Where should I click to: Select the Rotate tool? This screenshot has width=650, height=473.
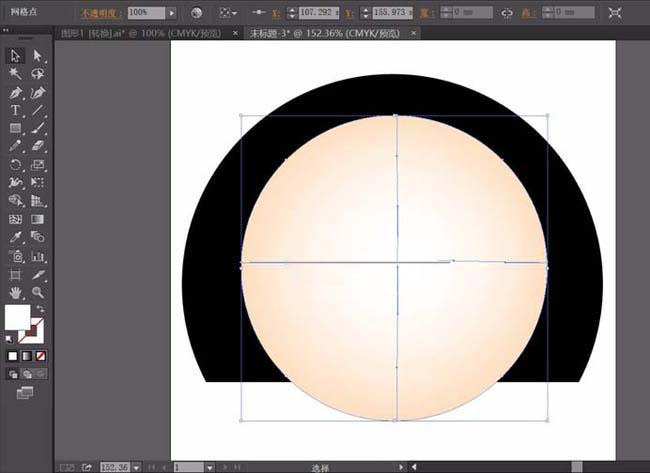(x=15, y=165)
